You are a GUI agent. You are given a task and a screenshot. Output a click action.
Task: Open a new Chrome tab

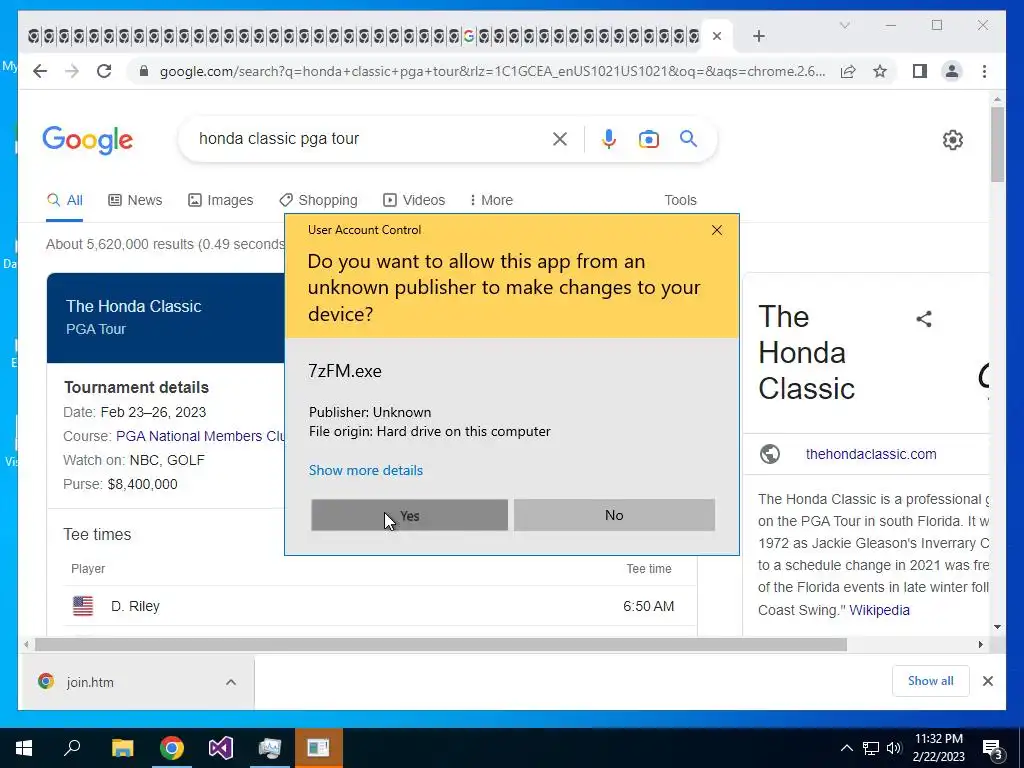pos(759,37)
